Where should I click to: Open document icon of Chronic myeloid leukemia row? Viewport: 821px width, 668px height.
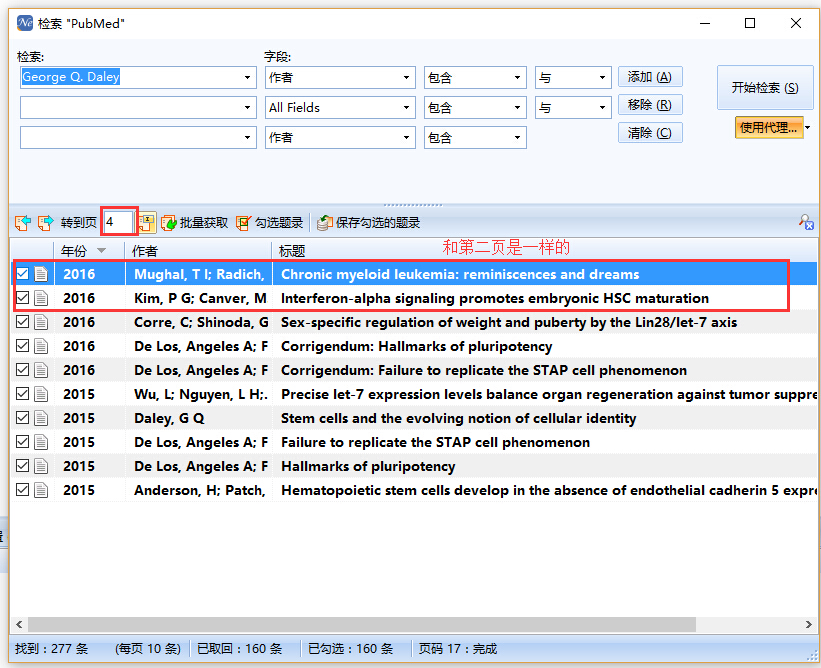(41, 274)
